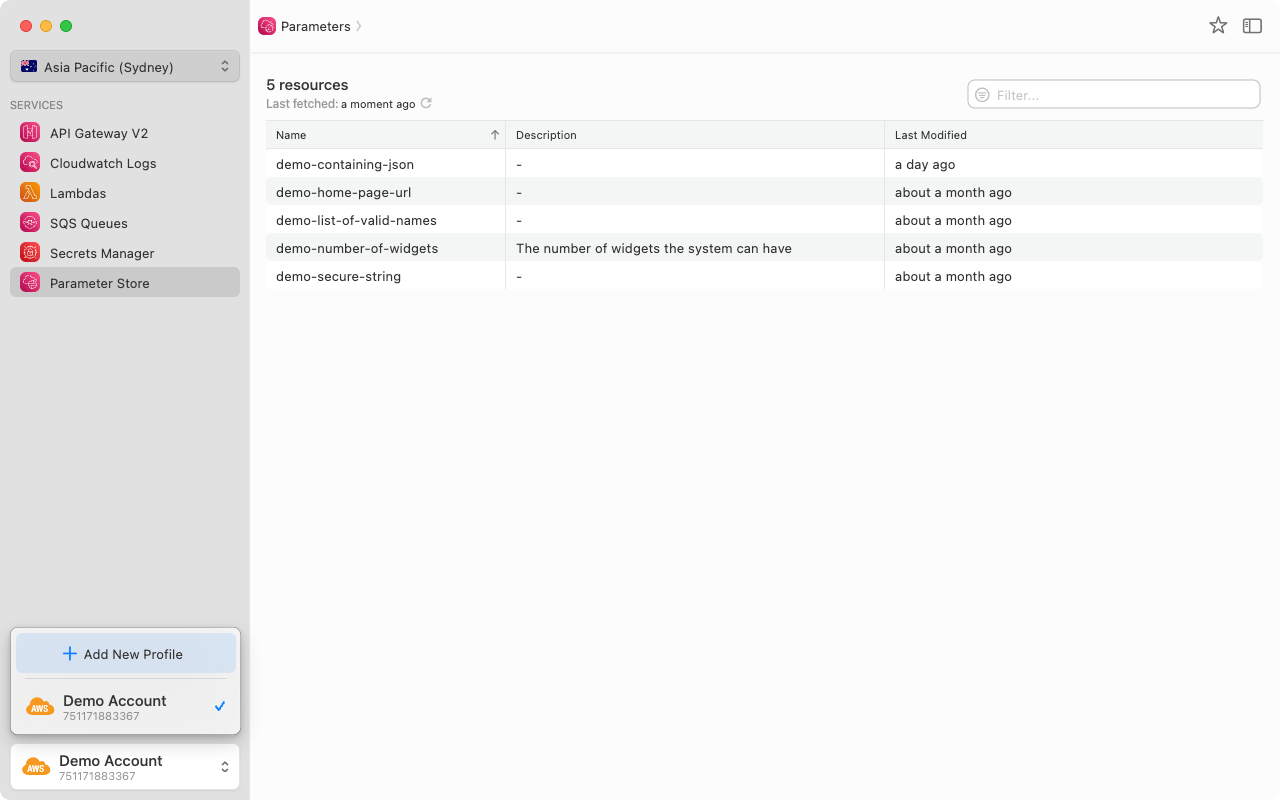Click the AWS cloud icon in profile popup
This screenshot has height=800, width=1280.
pyautogui.click(x=40, y=707)
